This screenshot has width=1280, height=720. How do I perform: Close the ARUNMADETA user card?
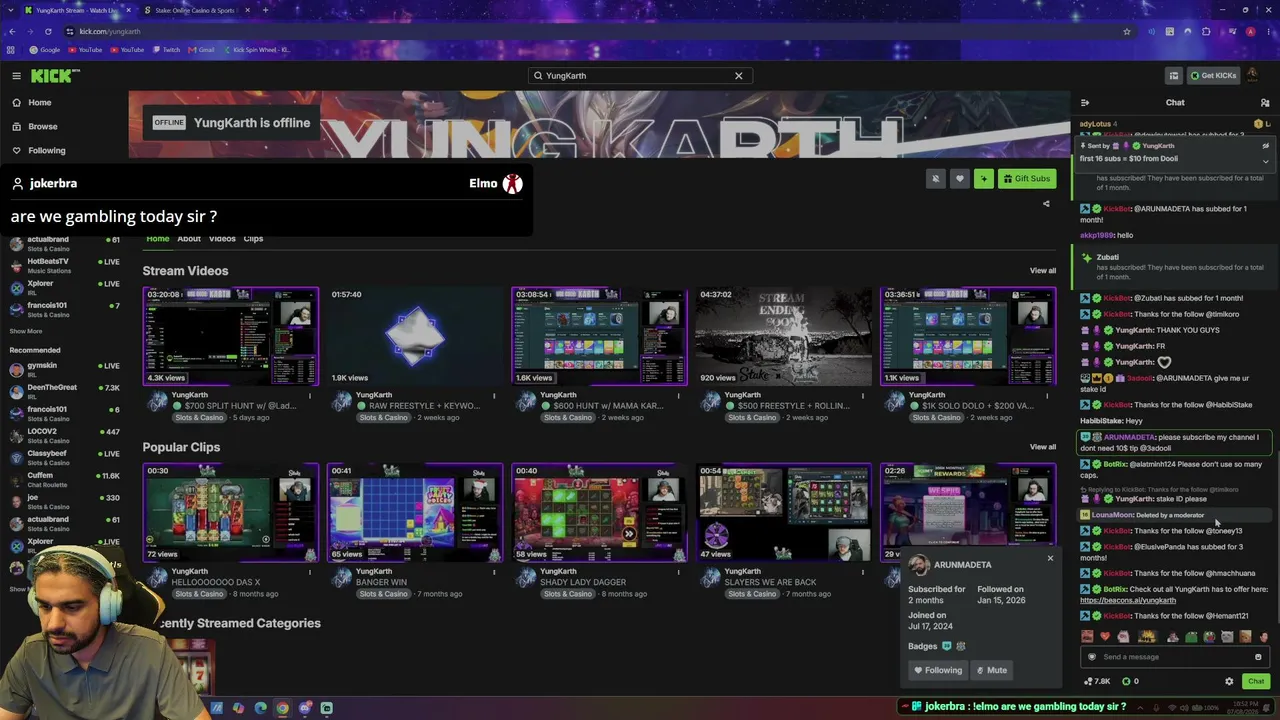[x=1050, y=558]
